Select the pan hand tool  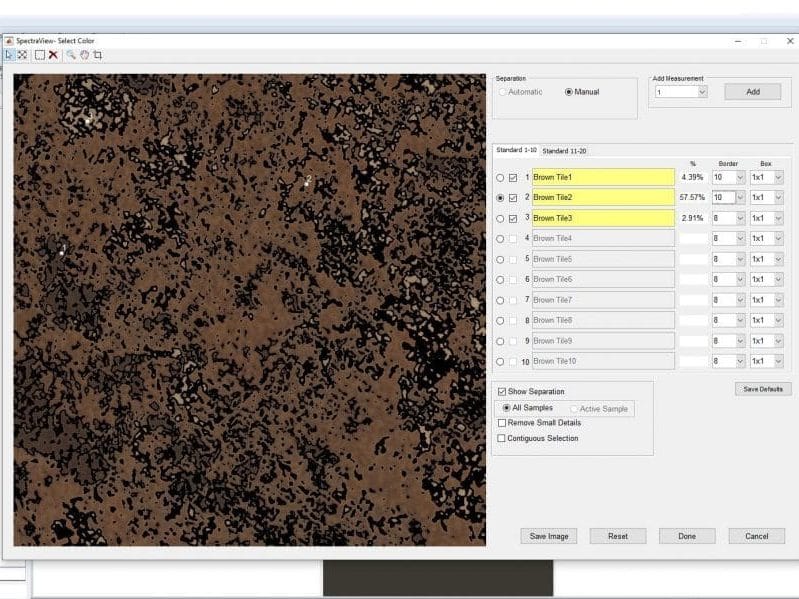[x=84, y=55]
